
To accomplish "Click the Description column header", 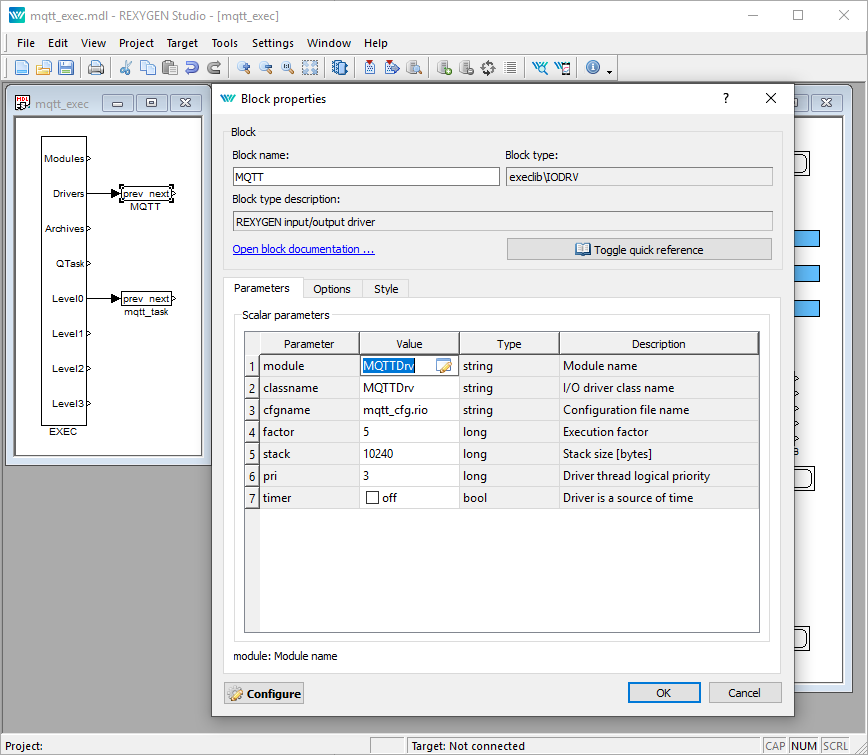I will click(x=659, y=344).
